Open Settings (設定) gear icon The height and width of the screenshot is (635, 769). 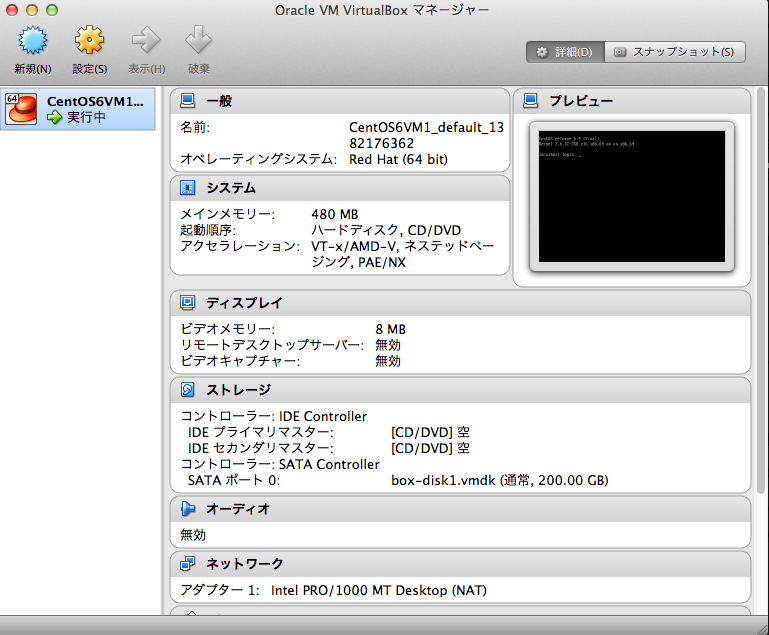click(x=89, y=40)
